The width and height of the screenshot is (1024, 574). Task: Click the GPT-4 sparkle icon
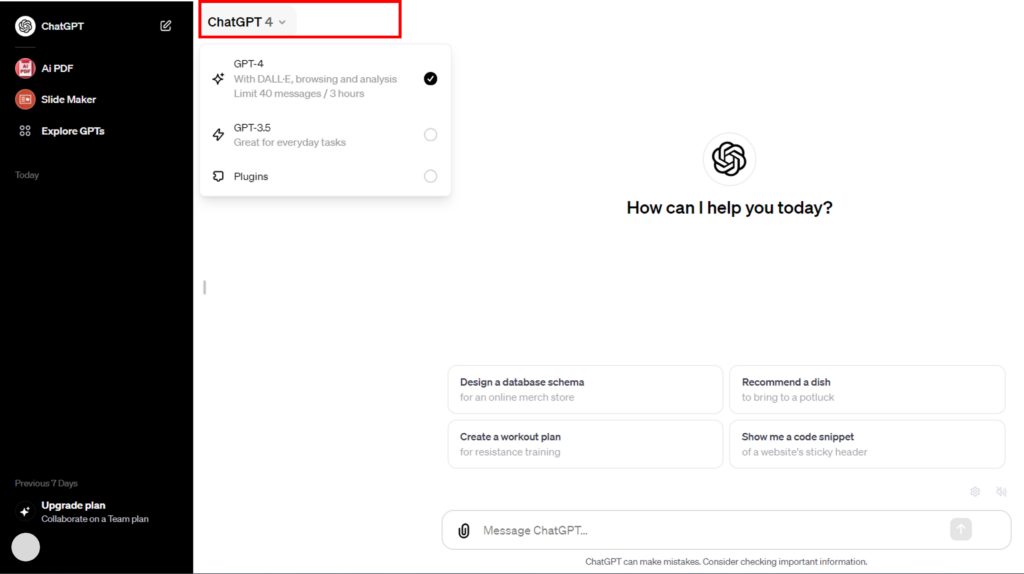(x=218, y=78)
